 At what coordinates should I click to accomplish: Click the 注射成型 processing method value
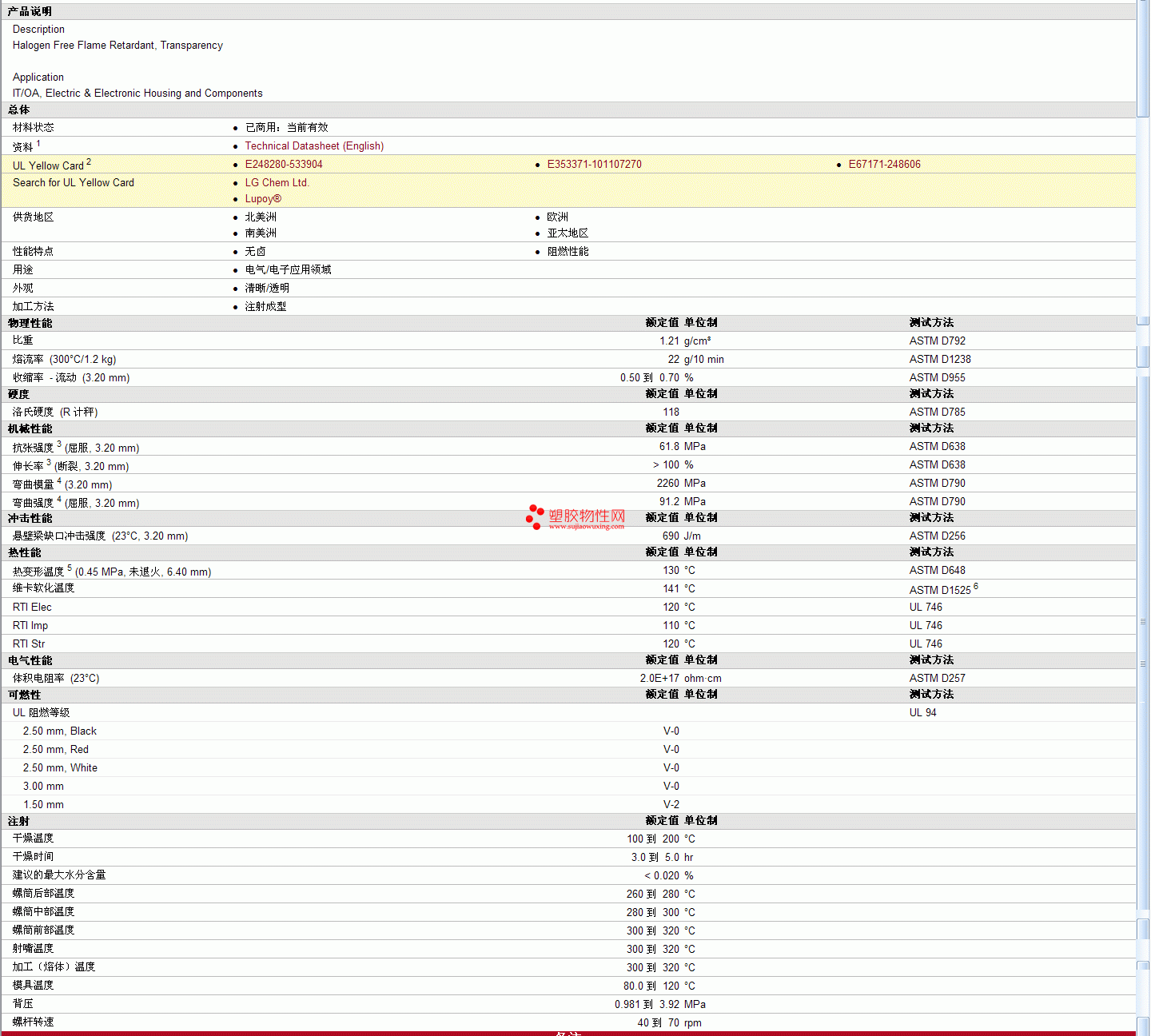point(266,307)
